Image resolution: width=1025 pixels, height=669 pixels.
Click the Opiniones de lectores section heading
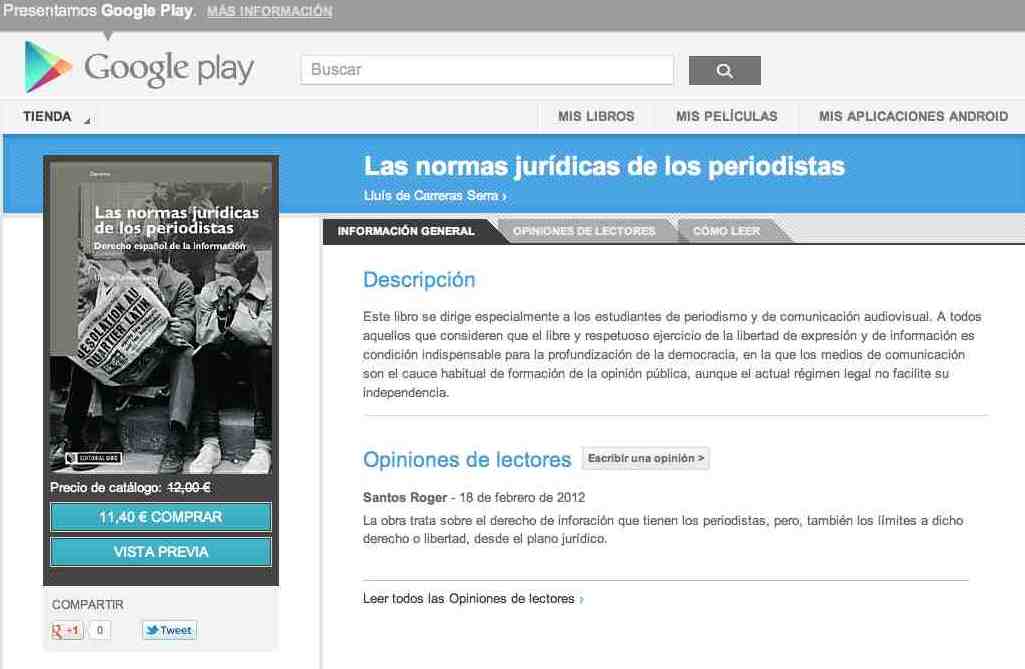(467, 460)
